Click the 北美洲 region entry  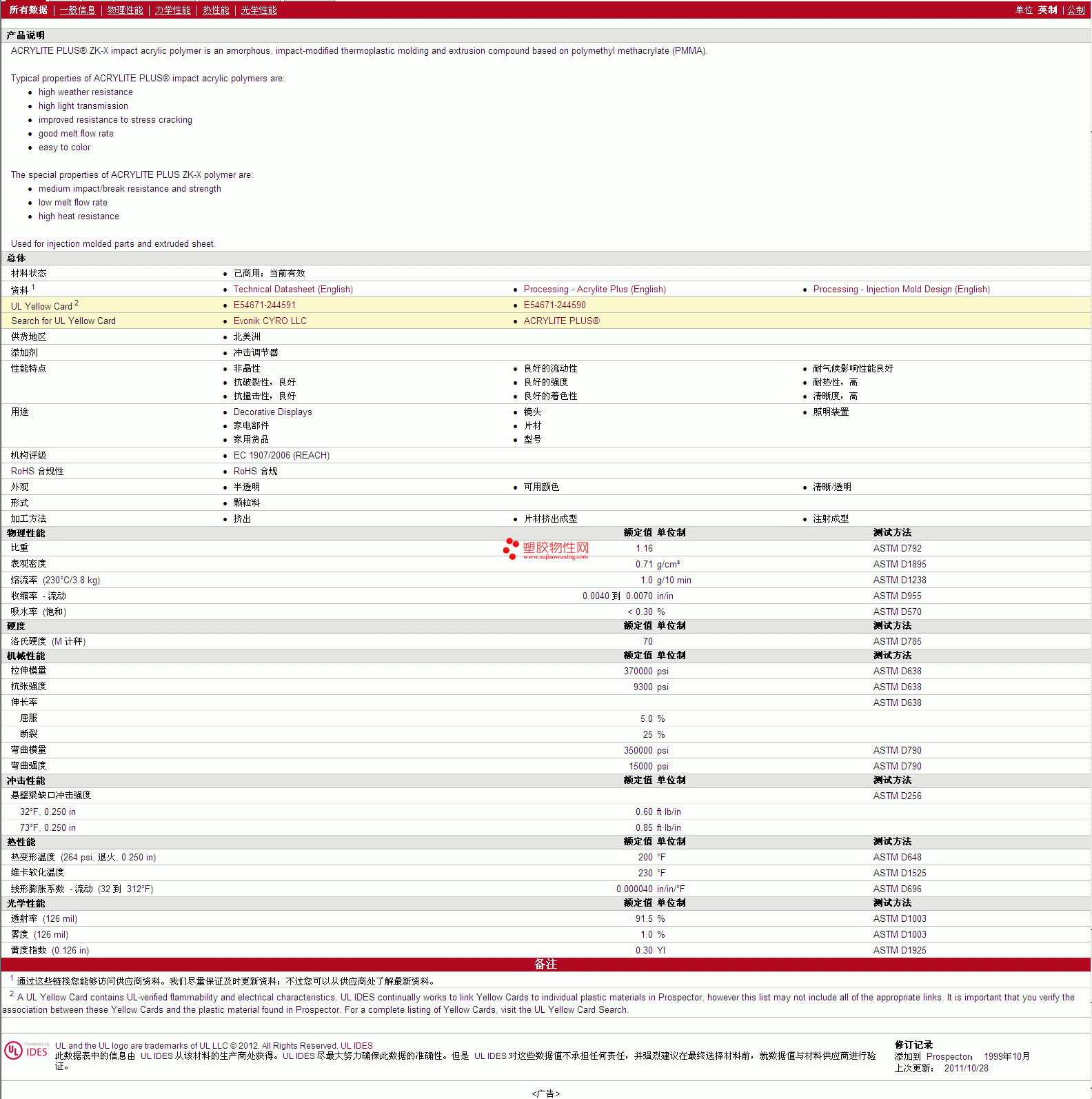tap(247, 336)
